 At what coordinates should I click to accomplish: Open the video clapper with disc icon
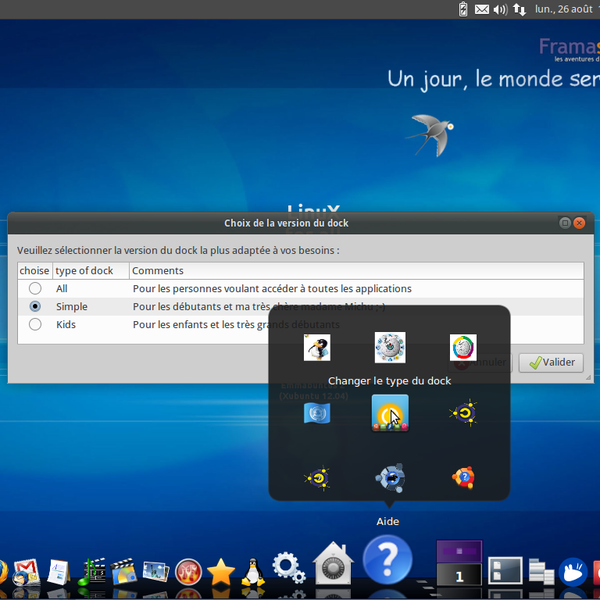point(124,572)
